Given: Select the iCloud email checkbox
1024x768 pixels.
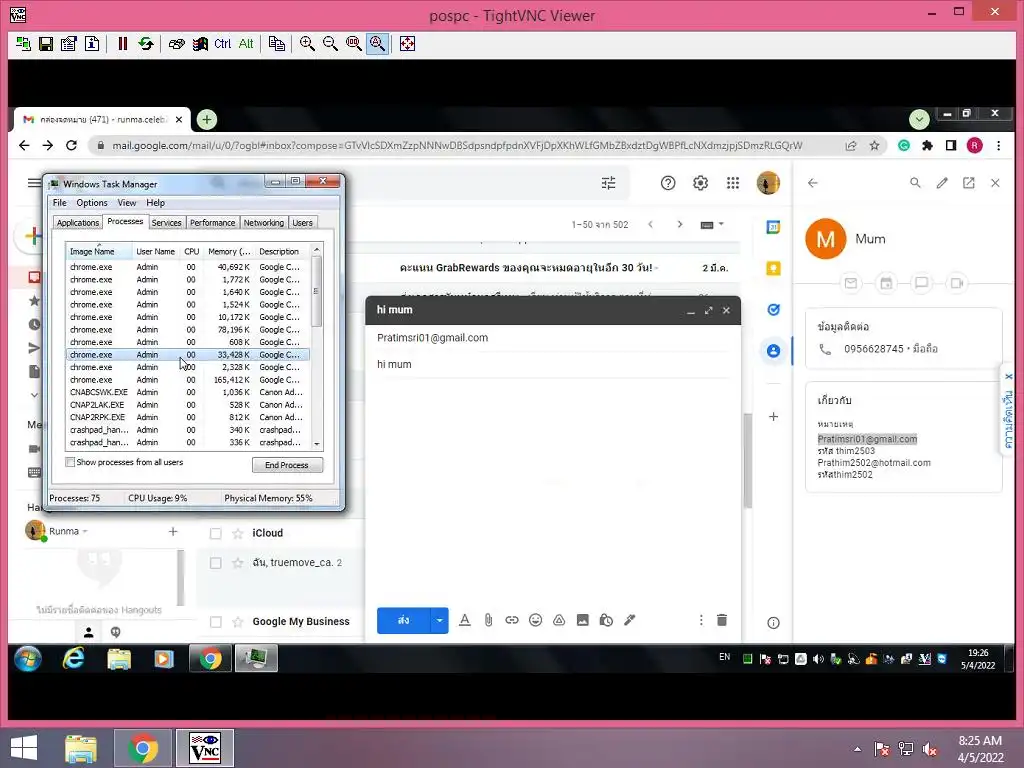Looking at the screenshot, I should 216,534.
